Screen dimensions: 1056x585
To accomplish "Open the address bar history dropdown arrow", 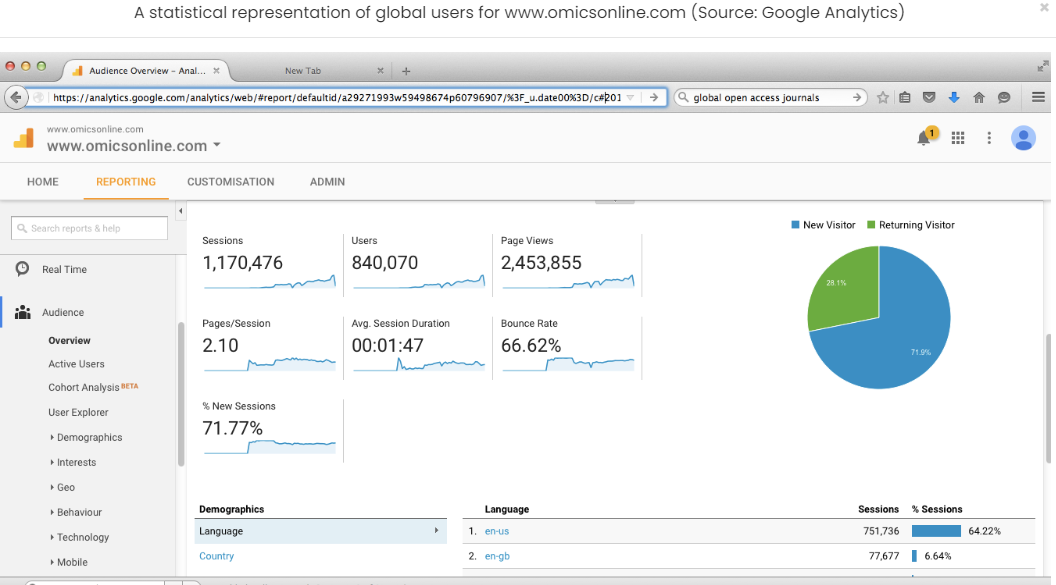I will pyautogui.click(x=630, y=98).
